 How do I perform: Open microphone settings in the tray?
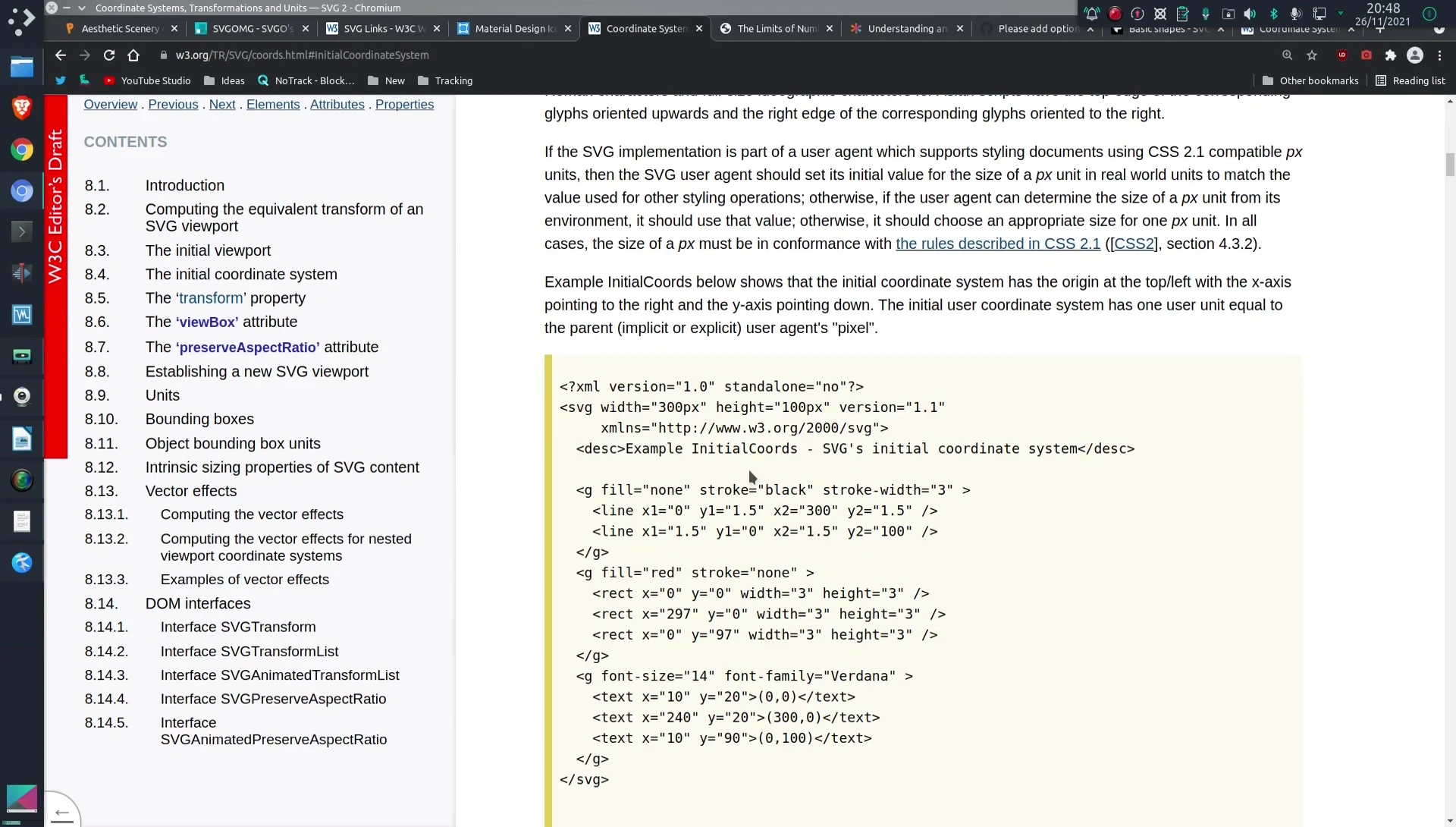pos(1296,14)
